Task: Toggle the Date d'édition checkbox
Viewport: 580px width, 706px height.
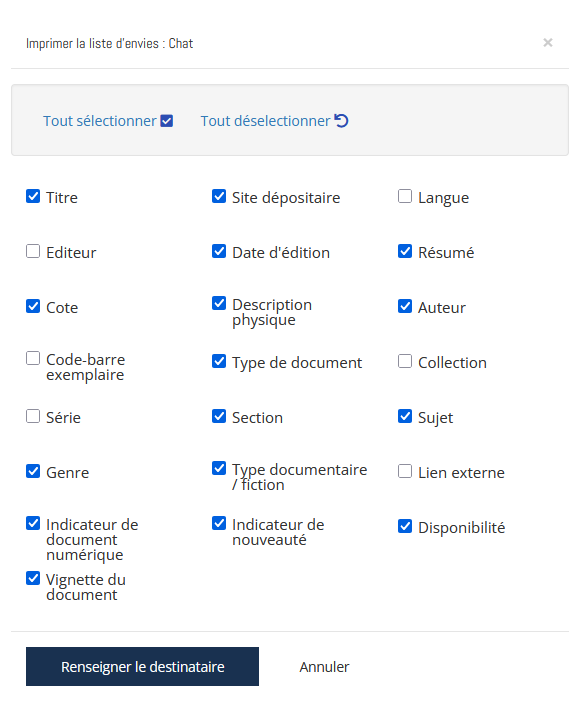Action: (219, 251)
